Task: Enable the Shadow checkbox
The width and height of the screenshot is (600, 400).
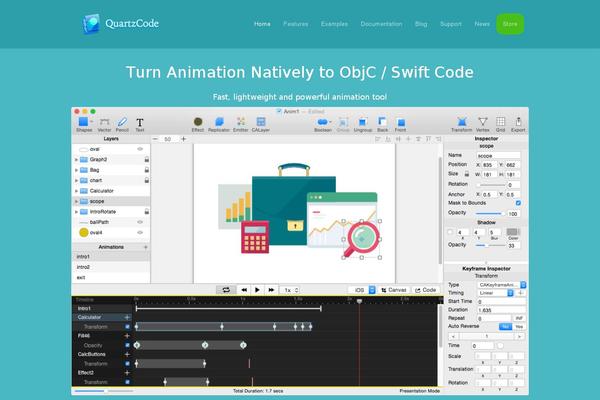Action: (x=450, y=232)
